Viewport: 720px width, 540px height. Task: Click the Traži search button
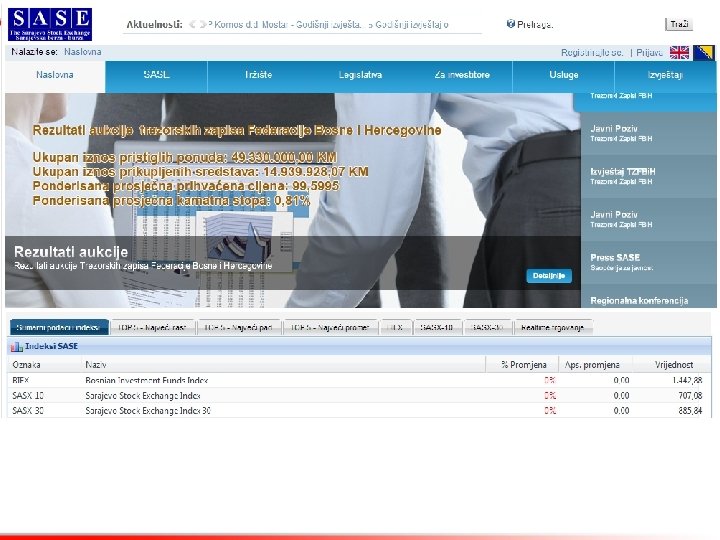point(679,24)
